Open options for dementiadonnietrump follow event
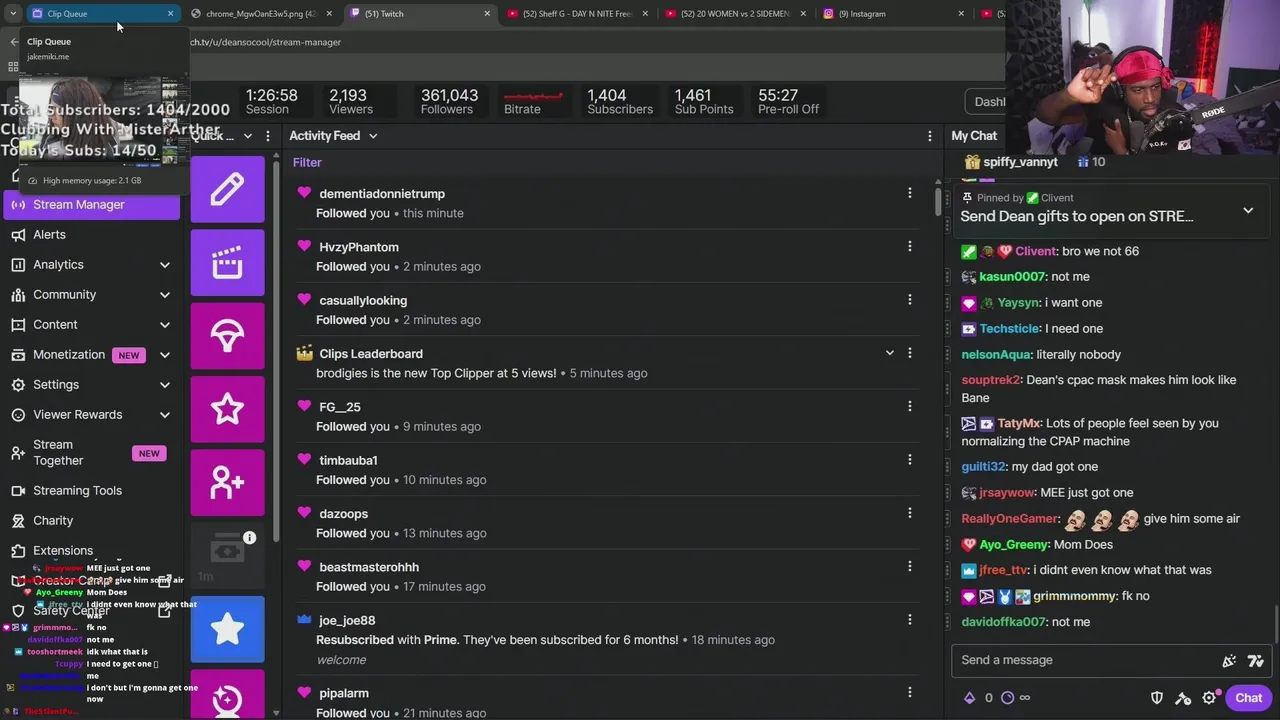Image resolution: width=1280 pixels, height=720 pixels. coord(909,193)
